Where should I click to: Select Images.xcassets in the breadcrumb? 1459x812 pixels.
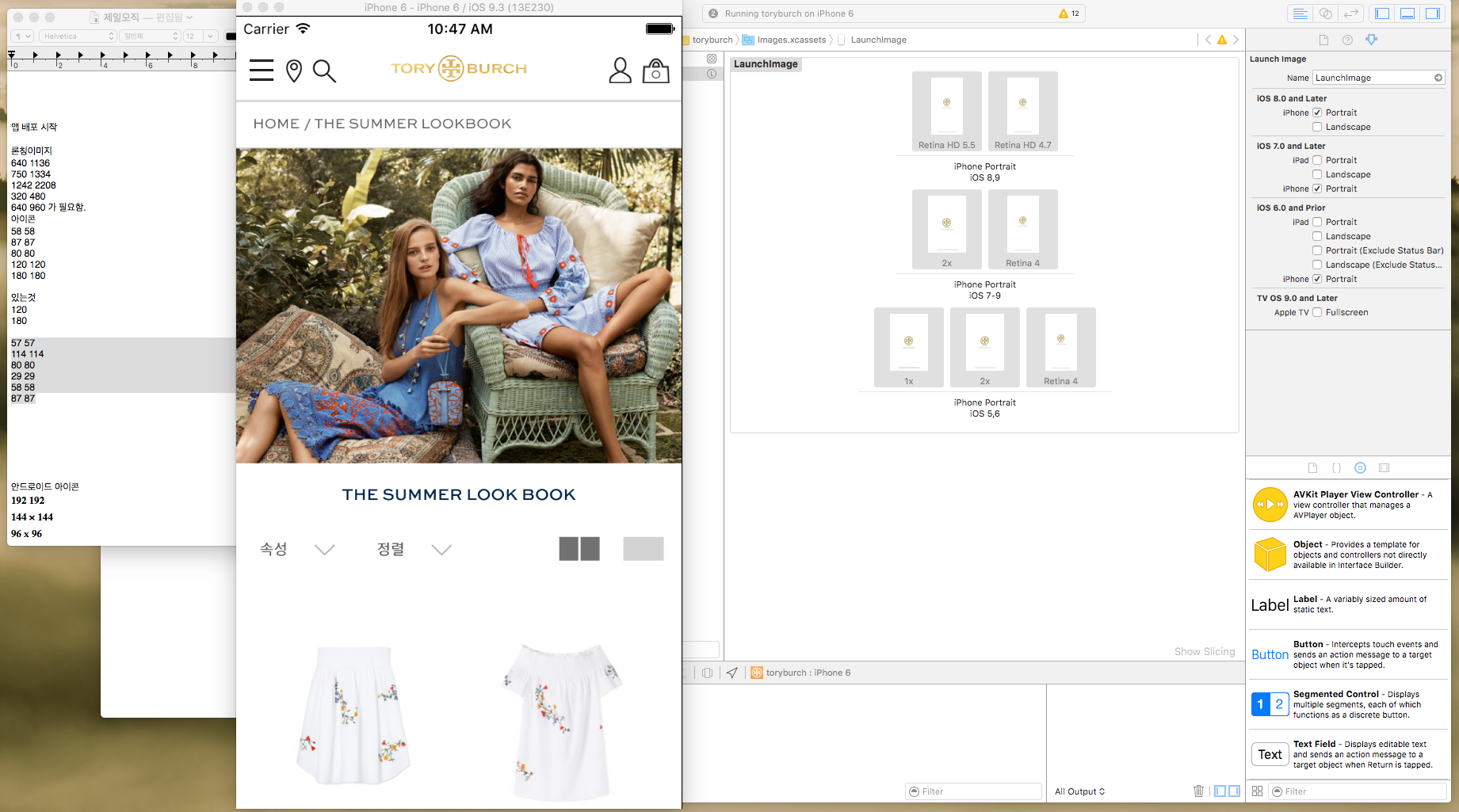791,40
